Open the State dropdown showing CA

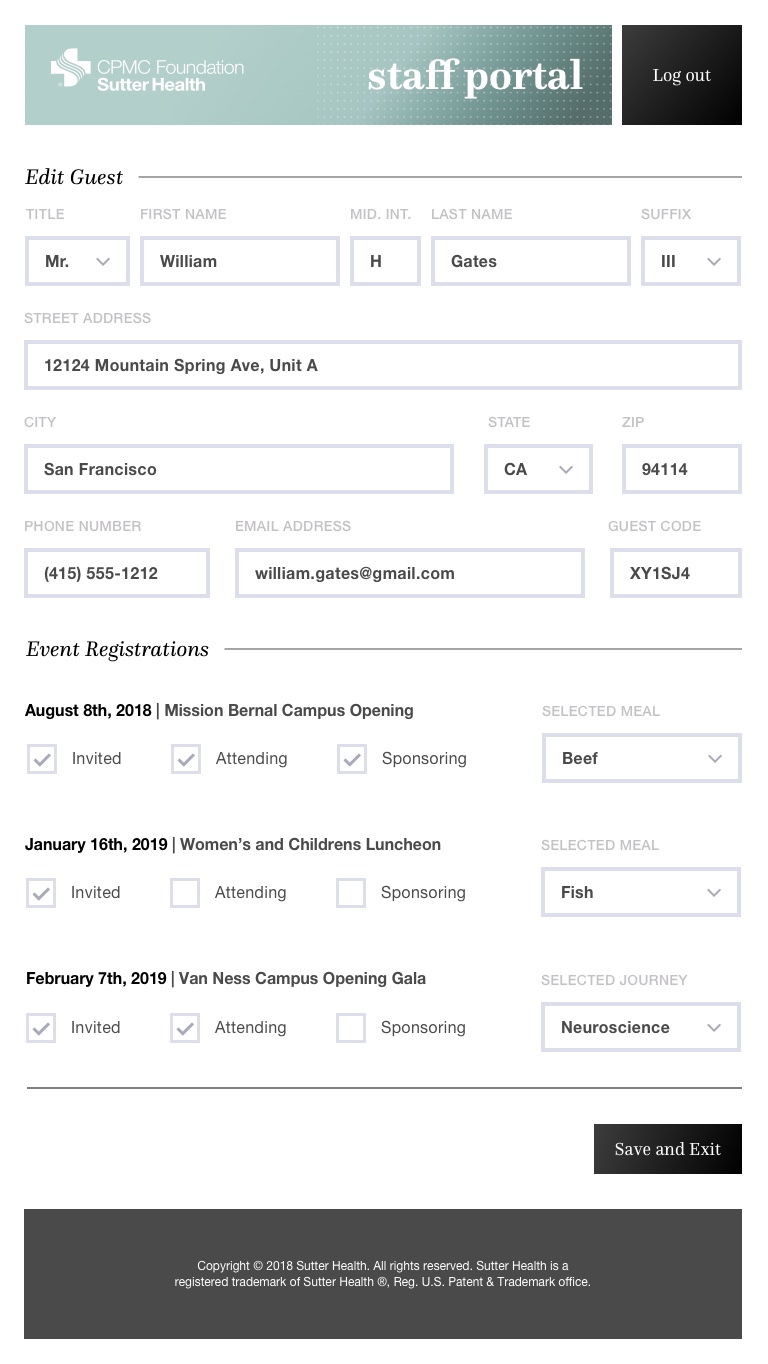pyautogui.click(x=538, y=469)
